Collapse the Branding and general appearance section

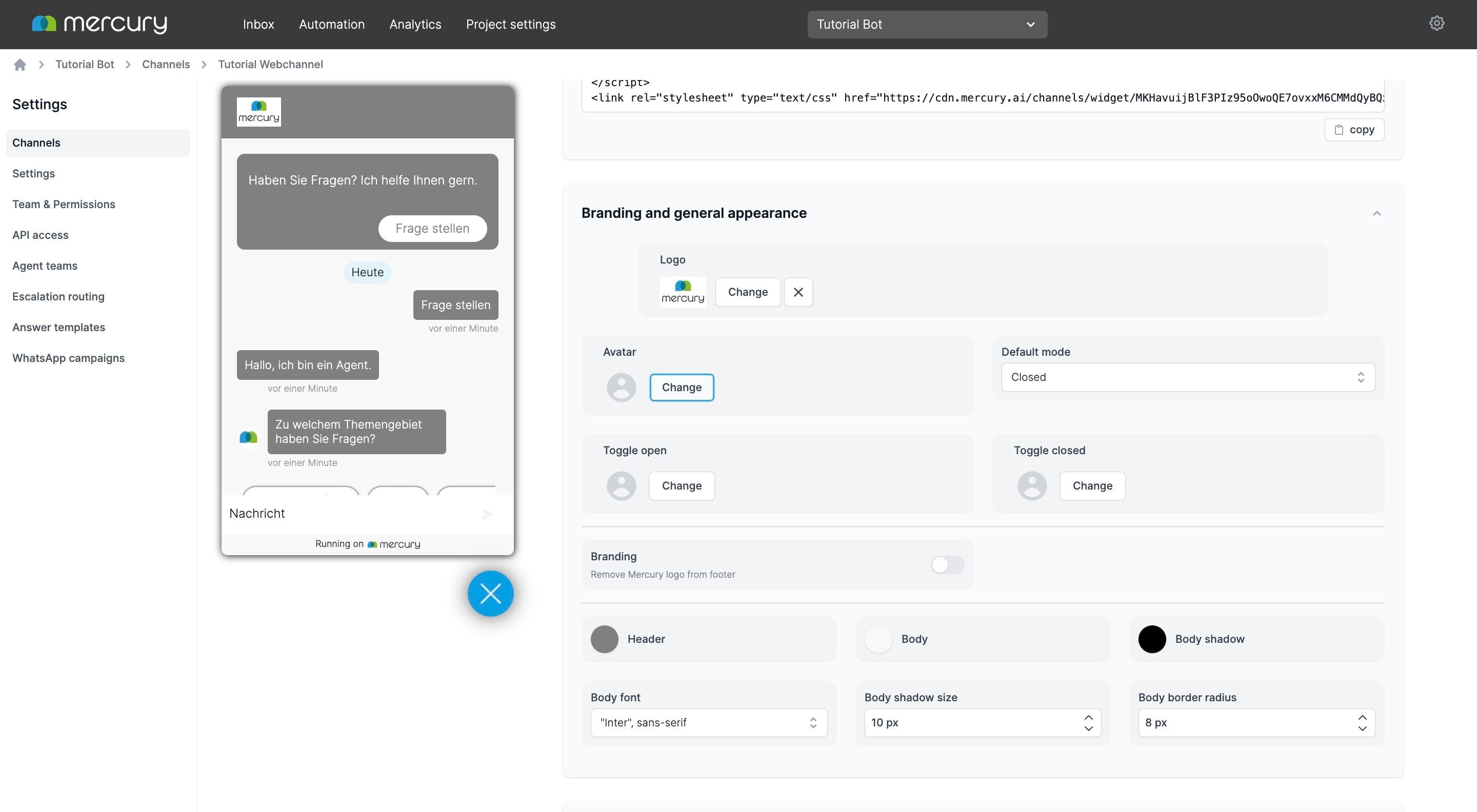tap(1376, 214)
